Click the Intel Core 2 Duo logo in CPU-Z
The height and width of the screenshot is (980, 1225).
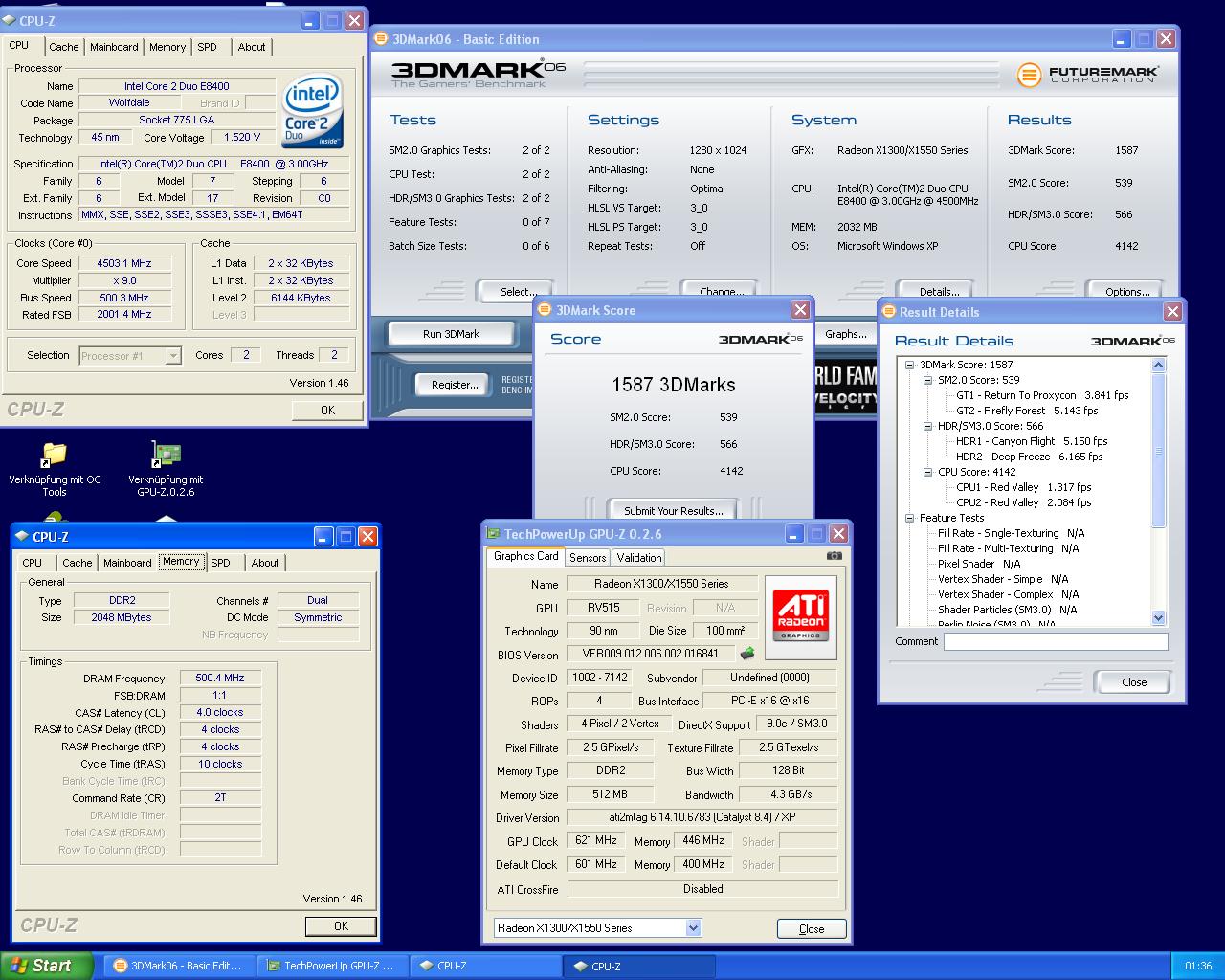[x=313, y=113]
